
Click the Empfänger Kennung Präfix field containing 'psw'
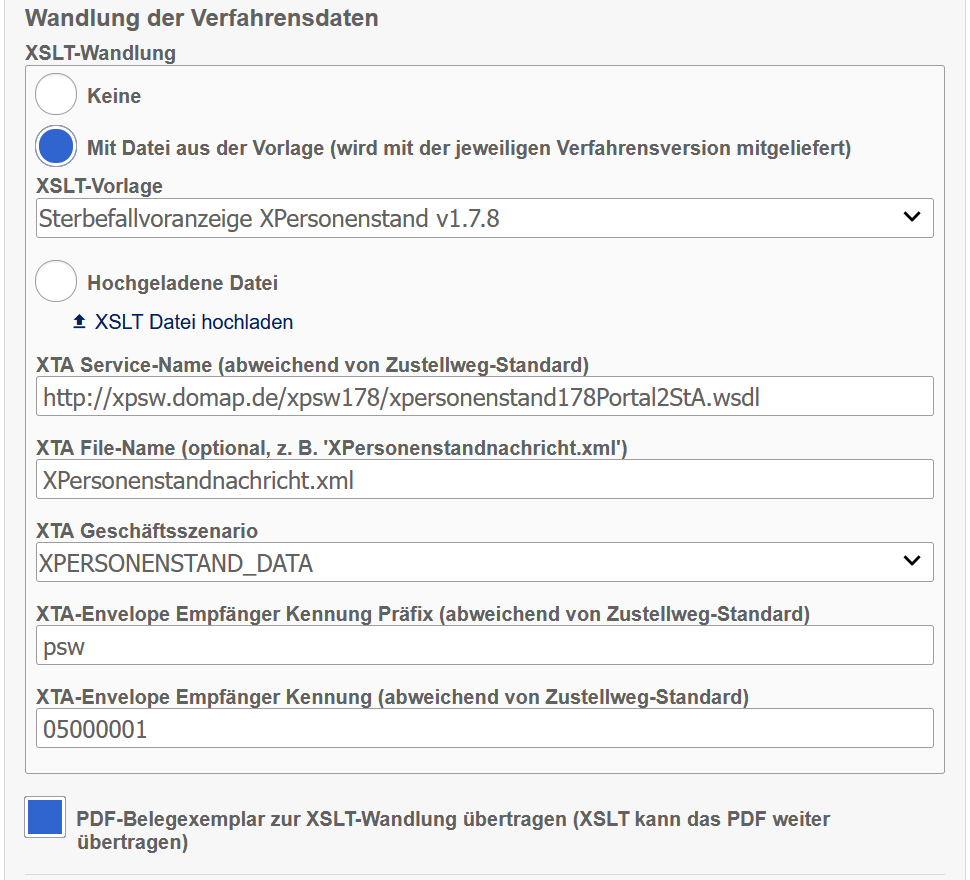(484, 645)
